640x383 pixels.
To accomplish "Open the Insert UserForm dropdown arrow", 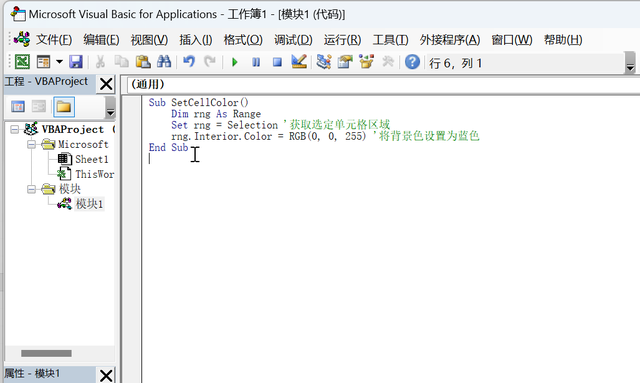I will (59, 62).
